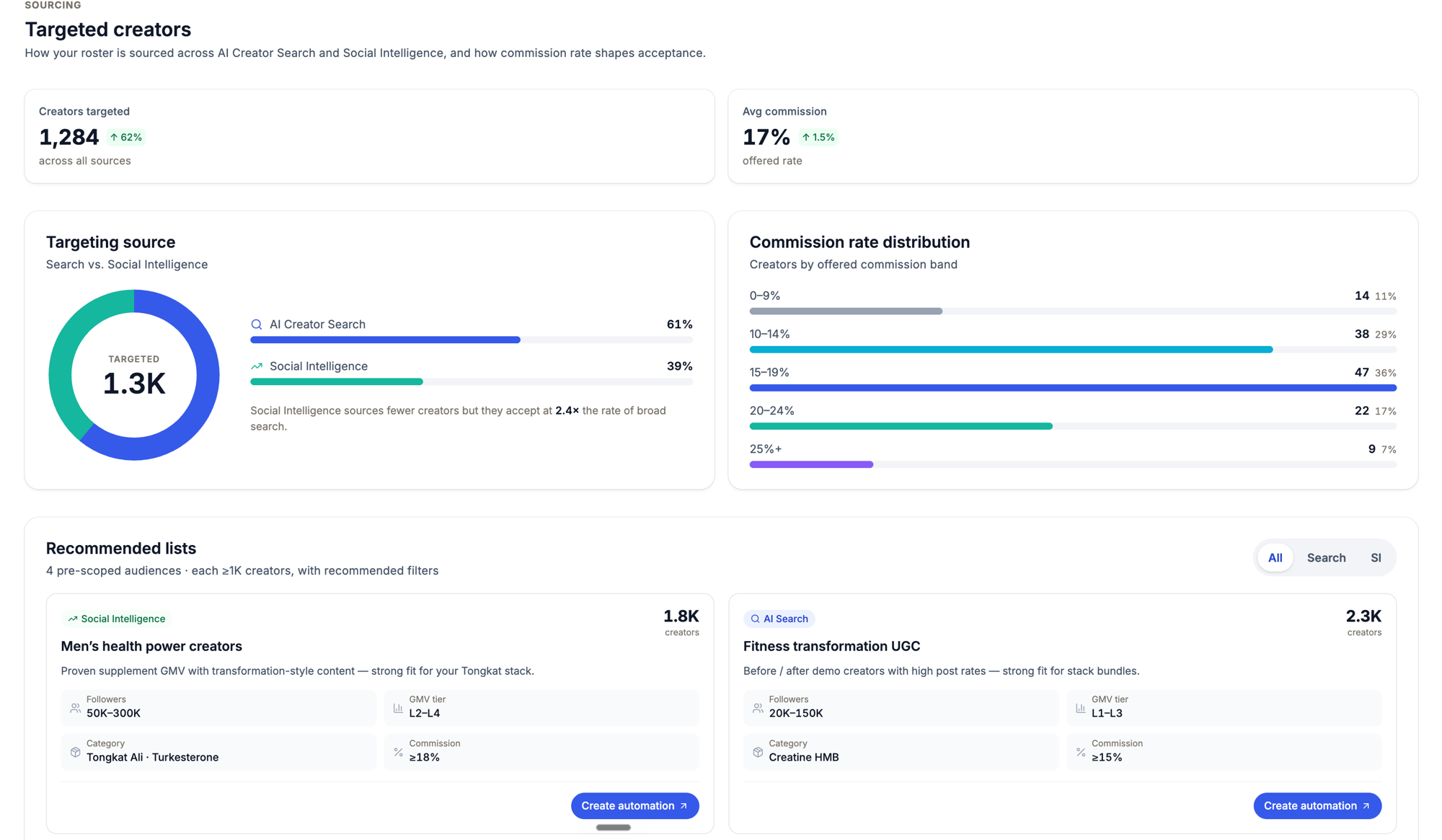Click Followers people icon in Men's health card
This screenshot has height=840, width=1442.
(75, 708)
